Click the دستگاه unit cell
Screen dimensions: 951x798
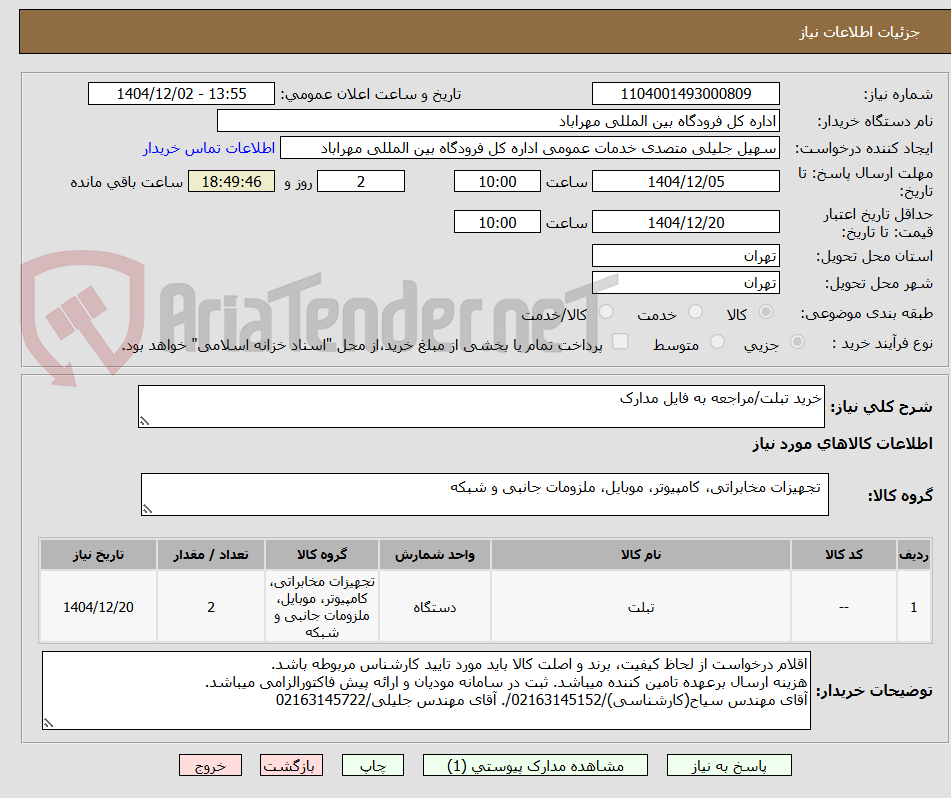tap(434, 607)
